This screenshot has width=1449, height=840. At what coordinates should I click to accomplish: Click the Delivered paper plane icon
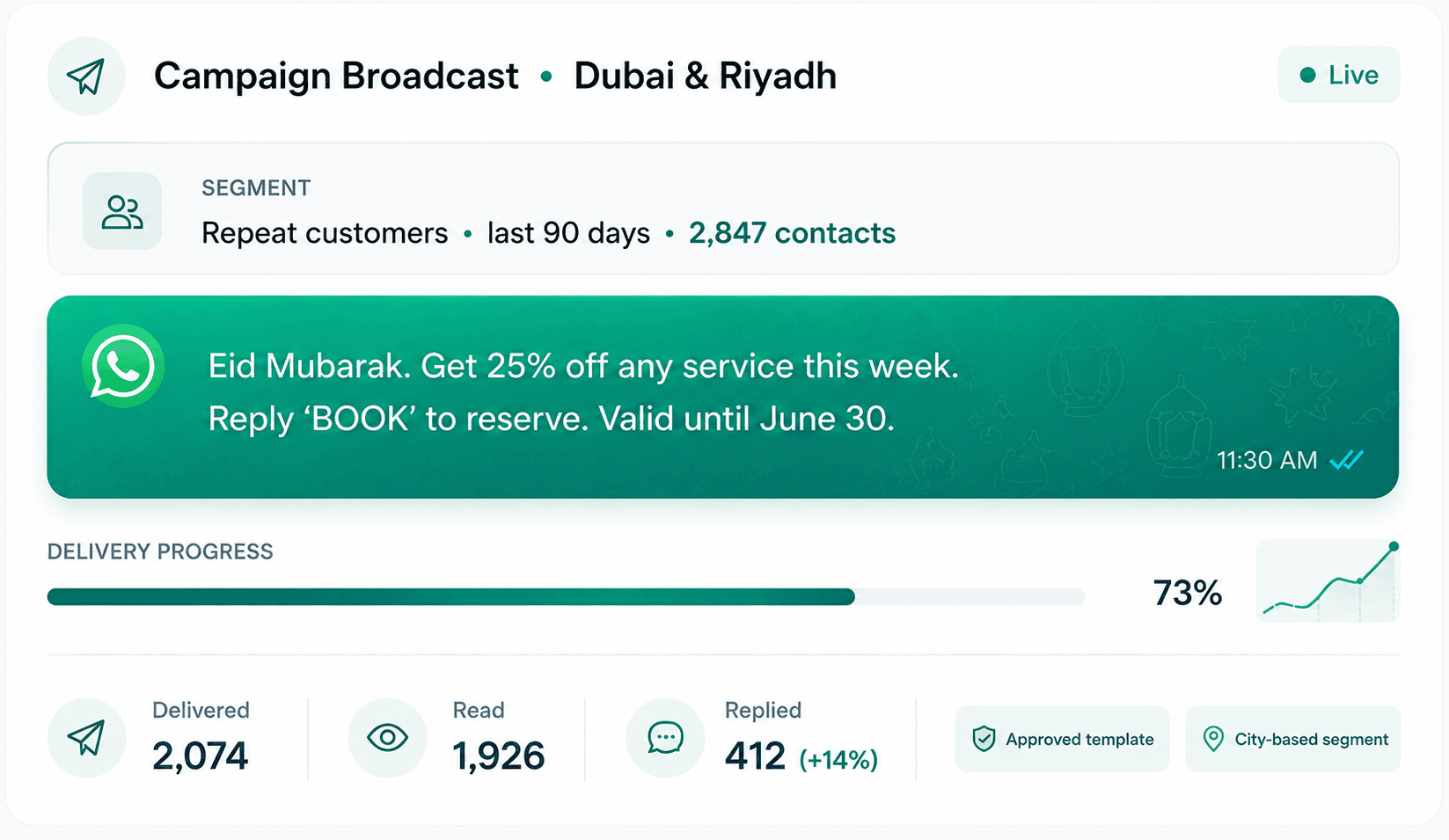tap(86, 738)
